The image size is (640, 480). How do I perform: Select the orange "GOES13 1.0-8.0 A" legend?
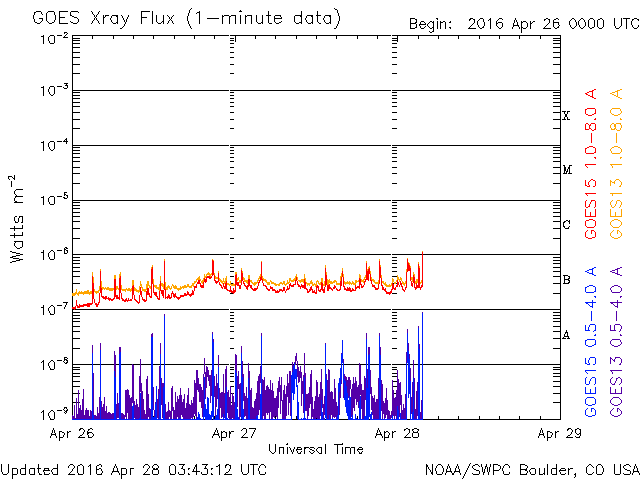click(616, 164)
